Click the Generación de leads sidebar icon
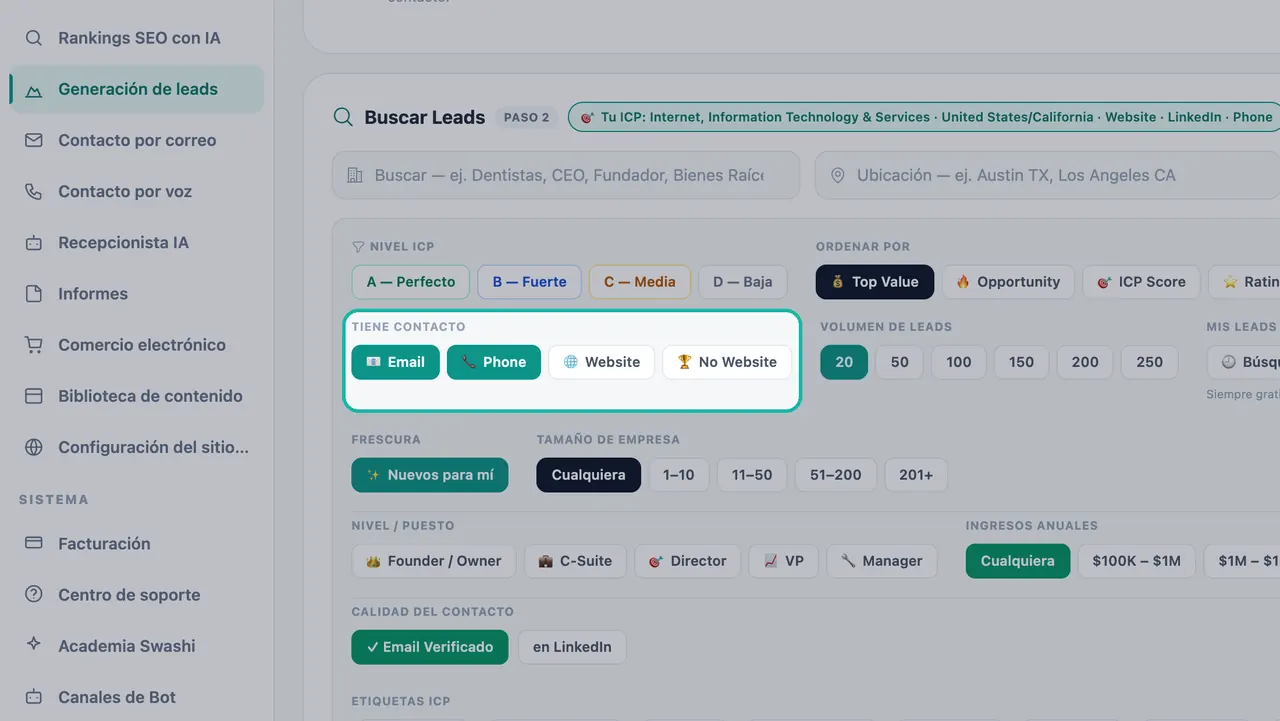This screenshot has height=721, width=1280. pyautogui.click(x=34, y=89)
